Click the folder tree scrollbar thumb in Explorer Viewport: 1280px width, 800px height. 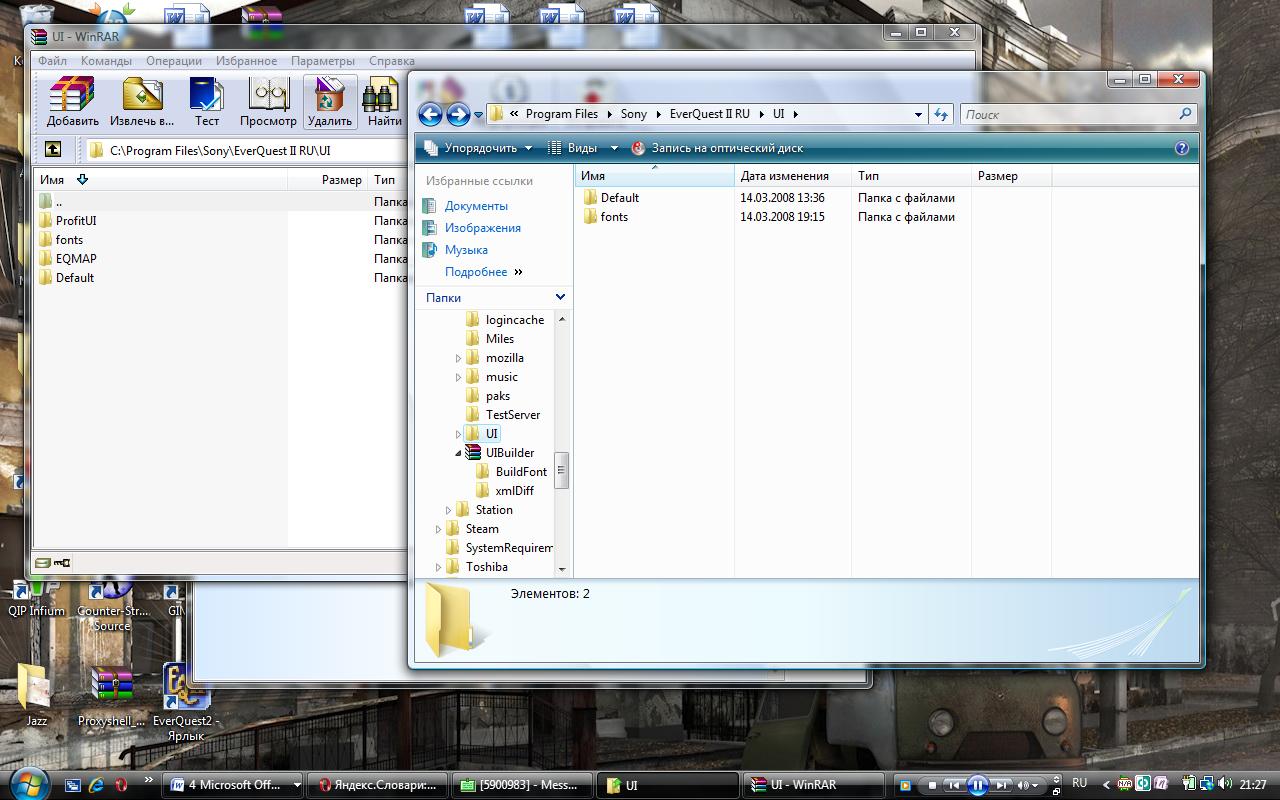561,471
